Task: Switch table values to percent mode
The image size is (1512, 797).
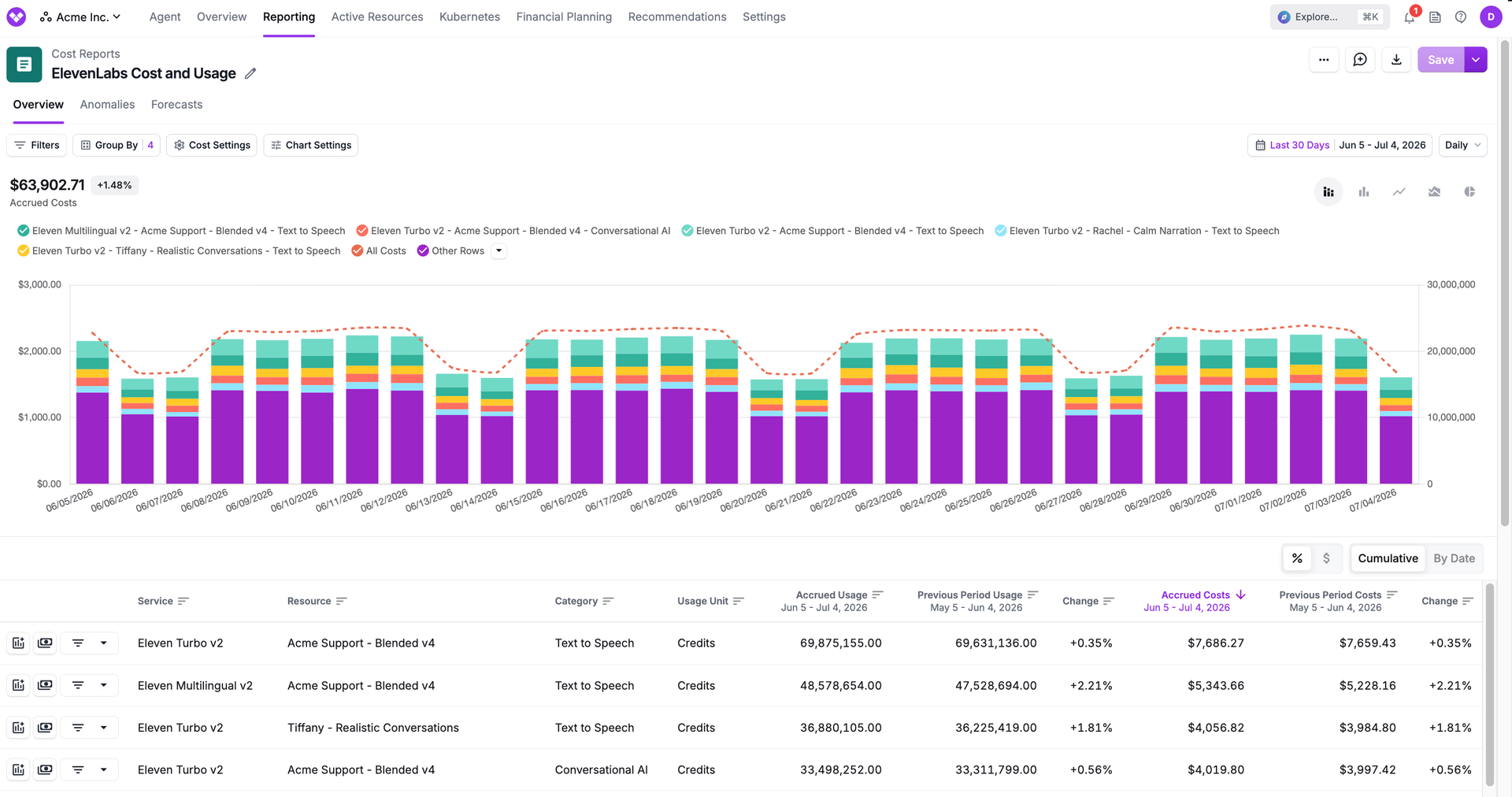Action: pyautogui.click(x=1297, y=558)
